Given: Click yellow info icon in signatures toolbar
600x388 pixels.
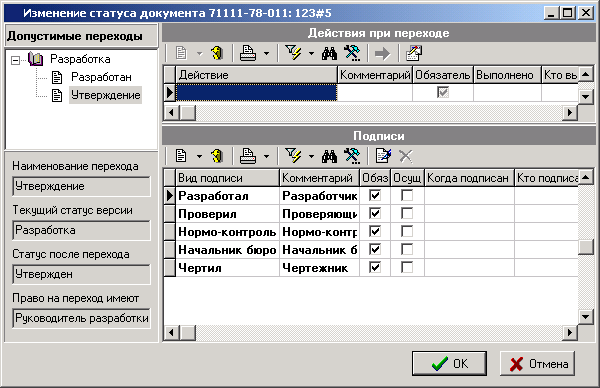Looking at the screenshot, I should (217, 156).
